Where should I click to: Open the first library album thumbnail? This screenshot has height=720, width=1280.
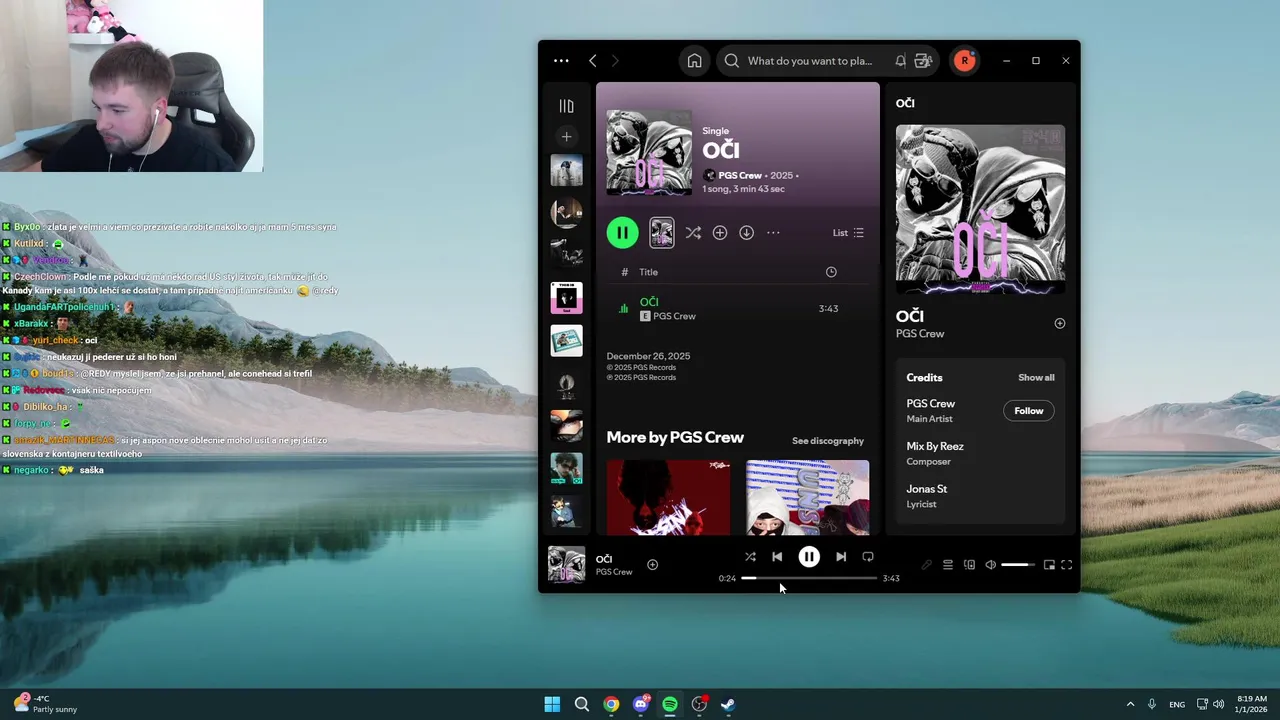click(x=566, y=170)
